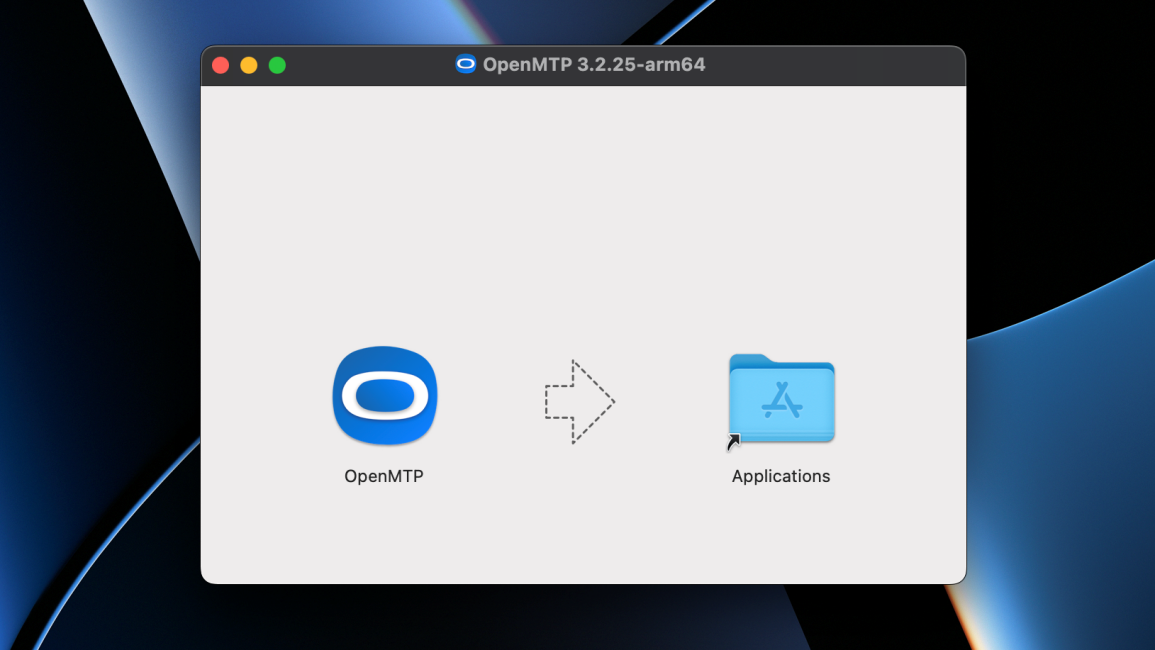Click the blue folder tab of Applications
1155x650 pixels.
click(748, 359)
